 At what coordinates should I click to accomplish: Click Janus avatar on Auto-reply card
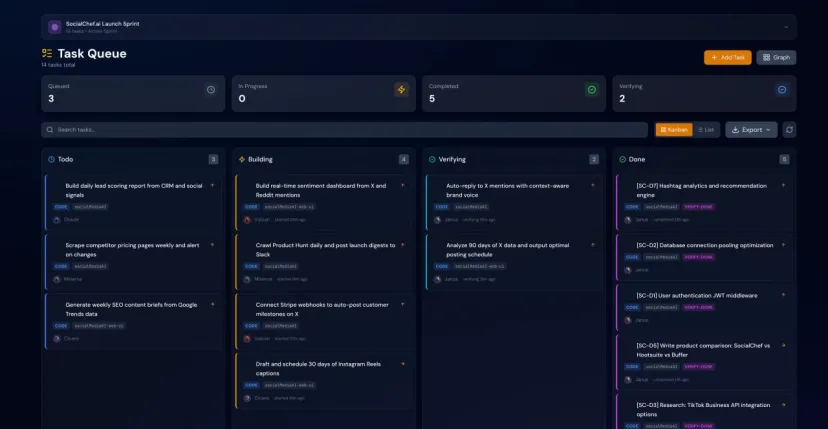click(x=437, y=220)
